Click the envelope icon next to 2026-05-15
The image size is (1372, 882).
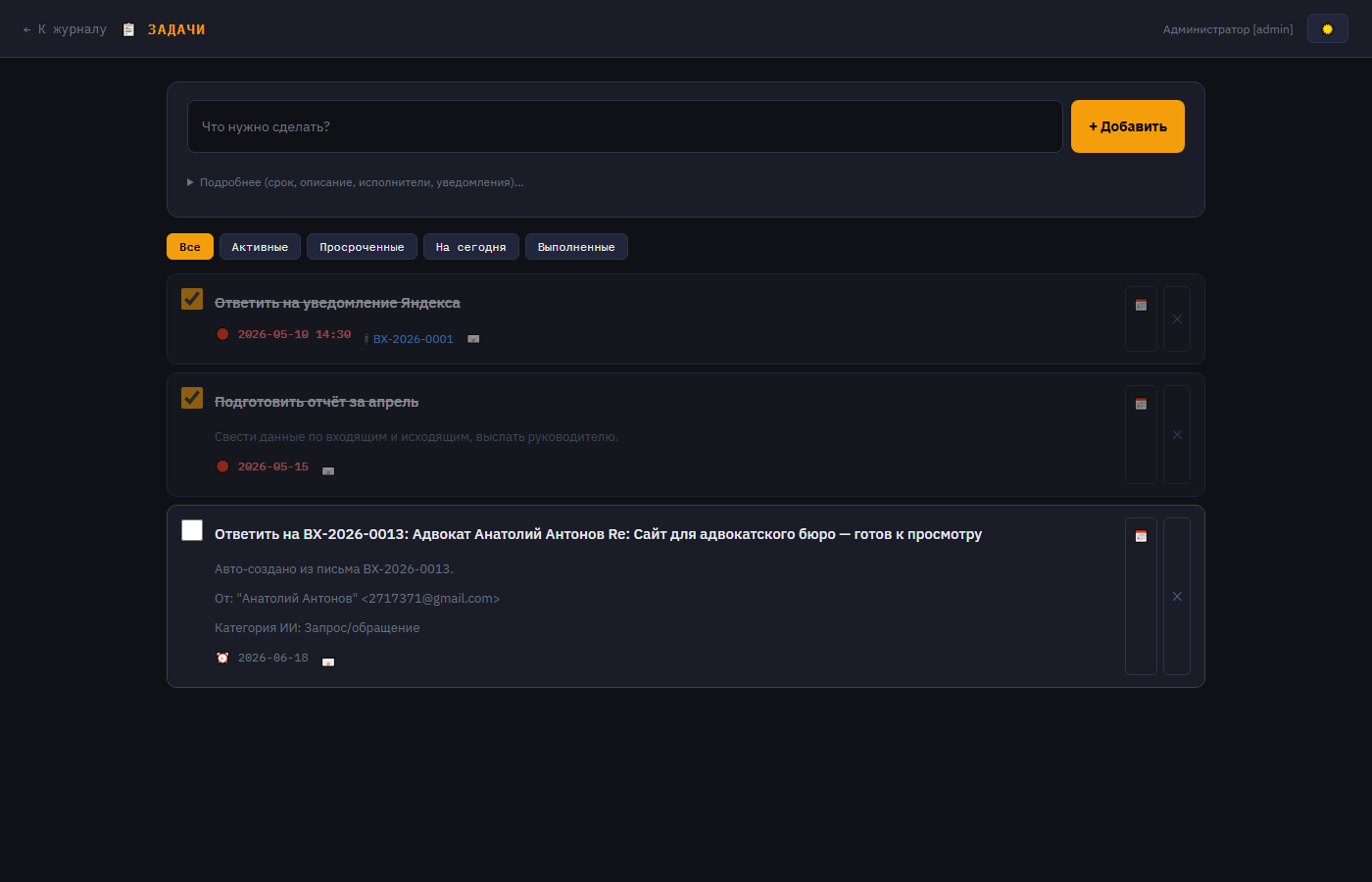pyautogui.click(x=328, y=471)
